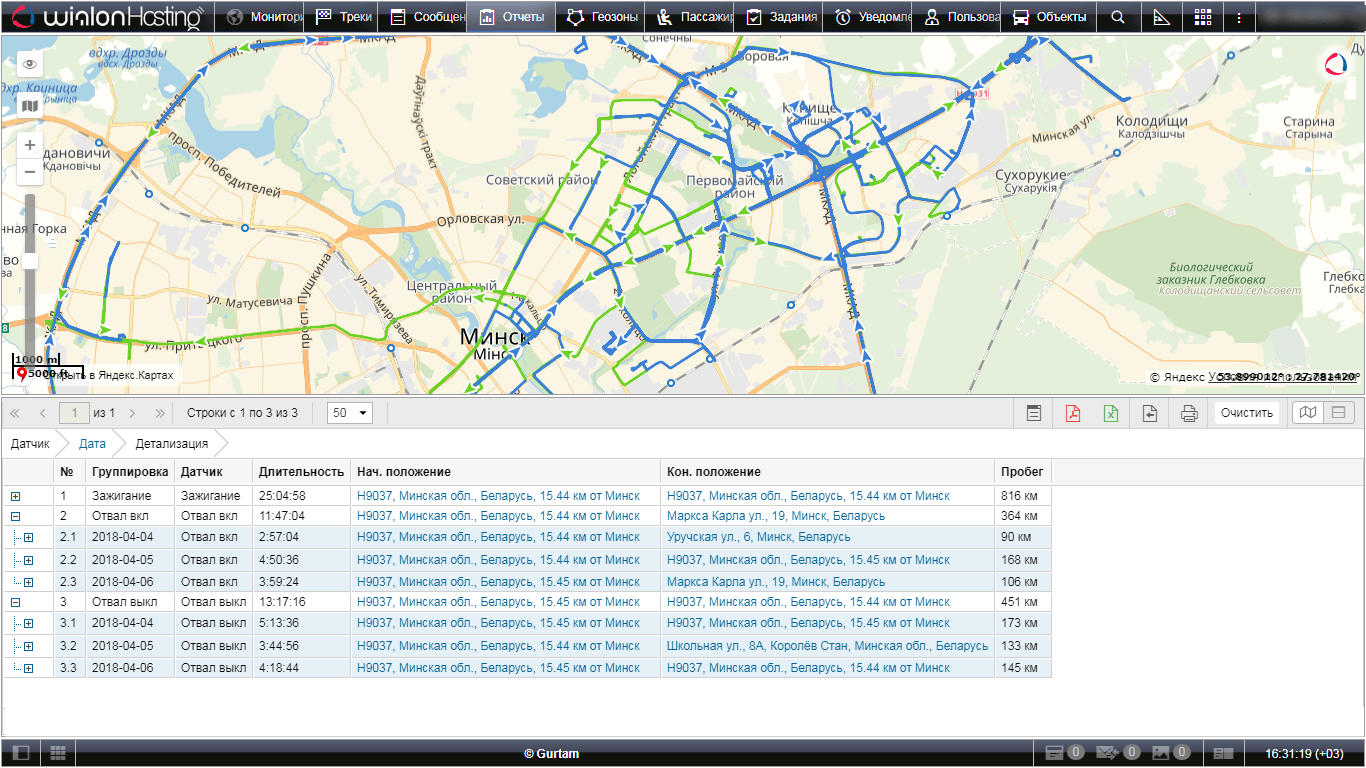Open the Геозоны tab
This screenshot has height=768, width=1366.
pyautogui.click(x=600, y=17)
